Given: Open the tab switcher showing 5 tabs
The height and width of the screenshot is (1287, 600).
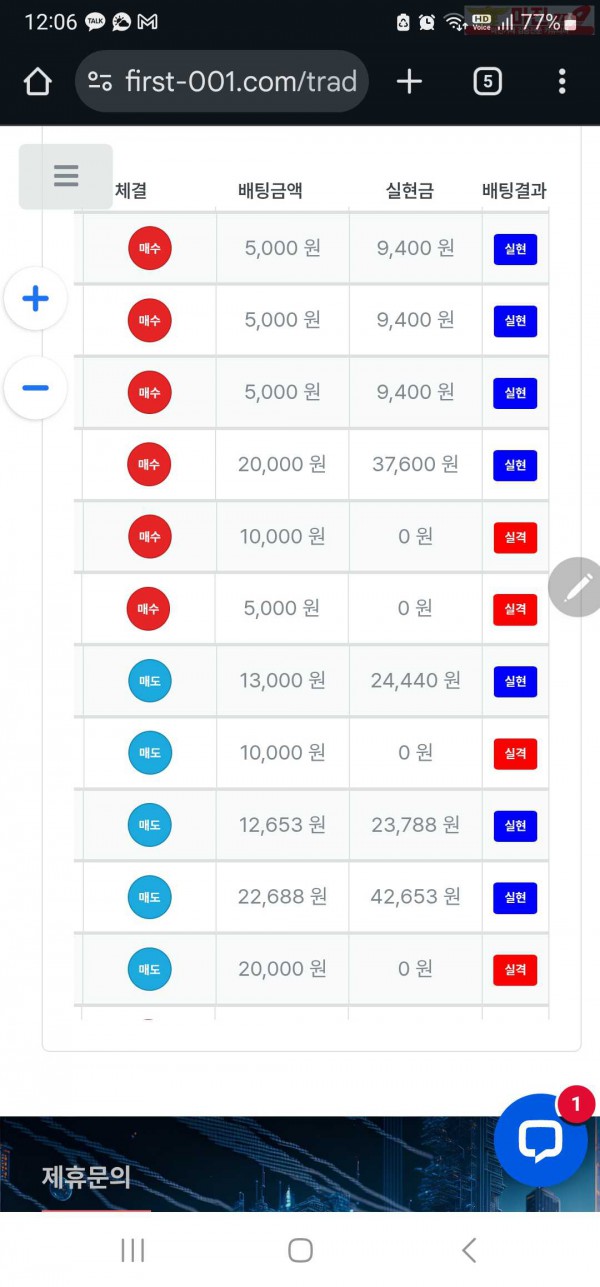Looking at the screenshot, I should pos(486,81).
